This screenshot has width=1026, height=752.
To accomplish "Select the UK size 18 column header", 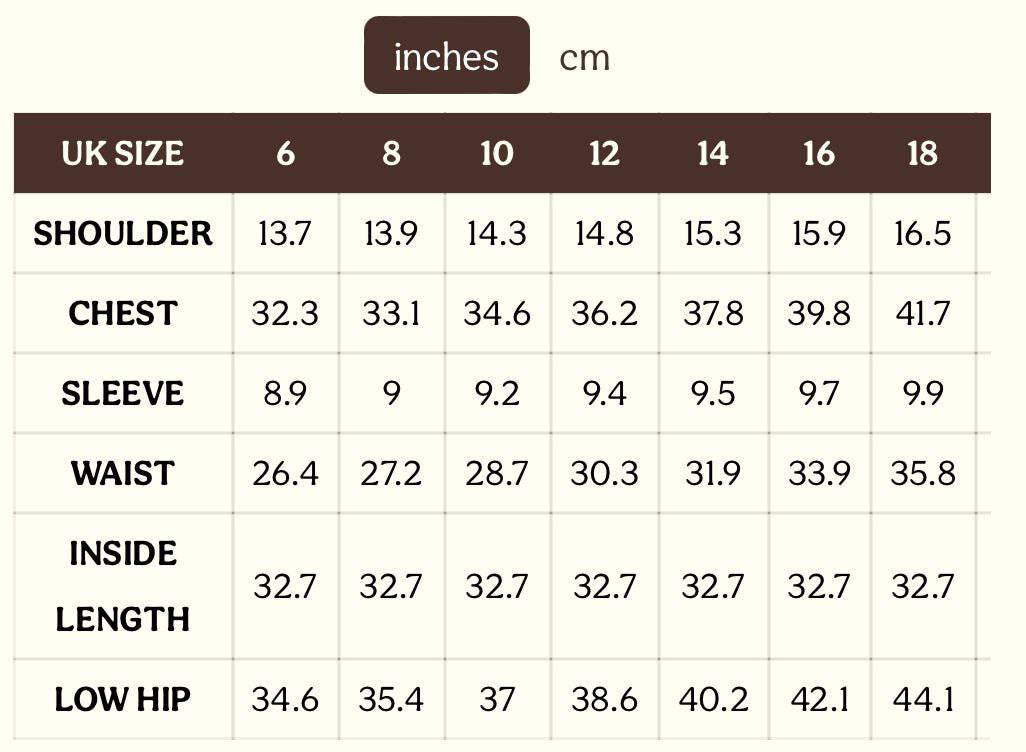I will coord(922,153).
